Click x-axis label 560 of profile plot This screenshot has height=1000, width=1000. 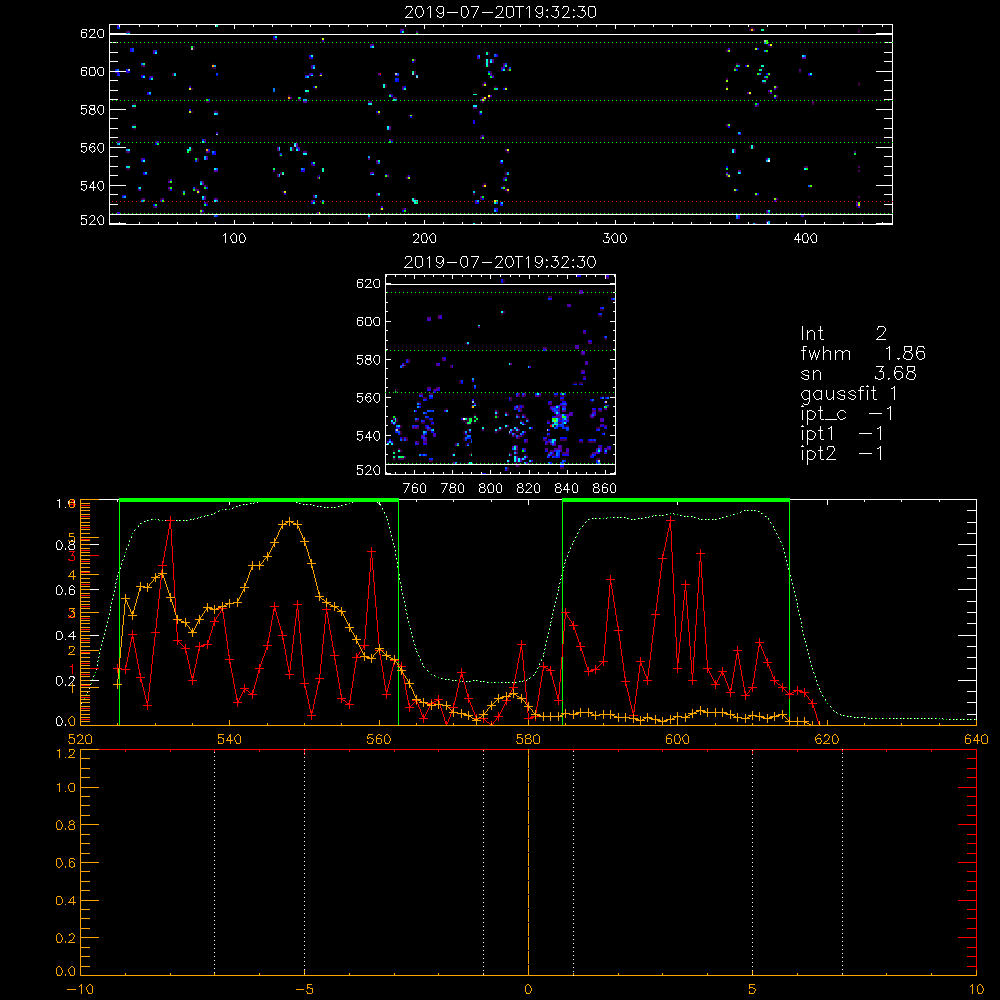[x=379, y=739]
